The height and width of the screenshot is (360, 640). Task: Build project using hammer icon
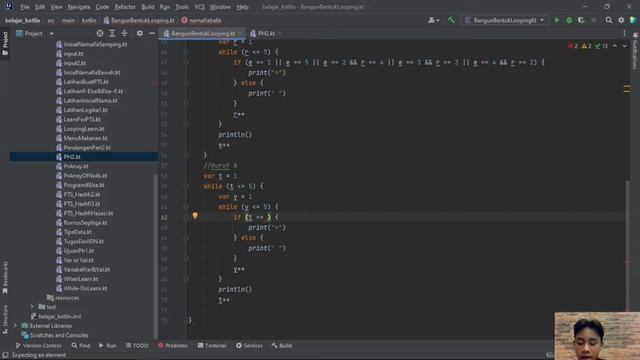click(x=451, y=20)
